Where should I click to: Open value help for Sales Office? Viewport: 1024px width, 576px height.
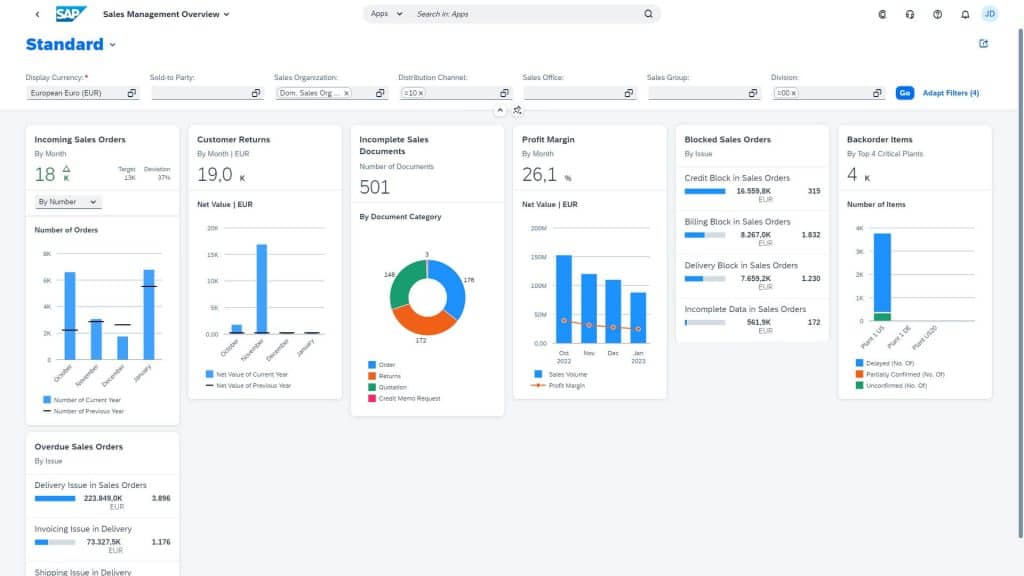(x=629, y=93)
